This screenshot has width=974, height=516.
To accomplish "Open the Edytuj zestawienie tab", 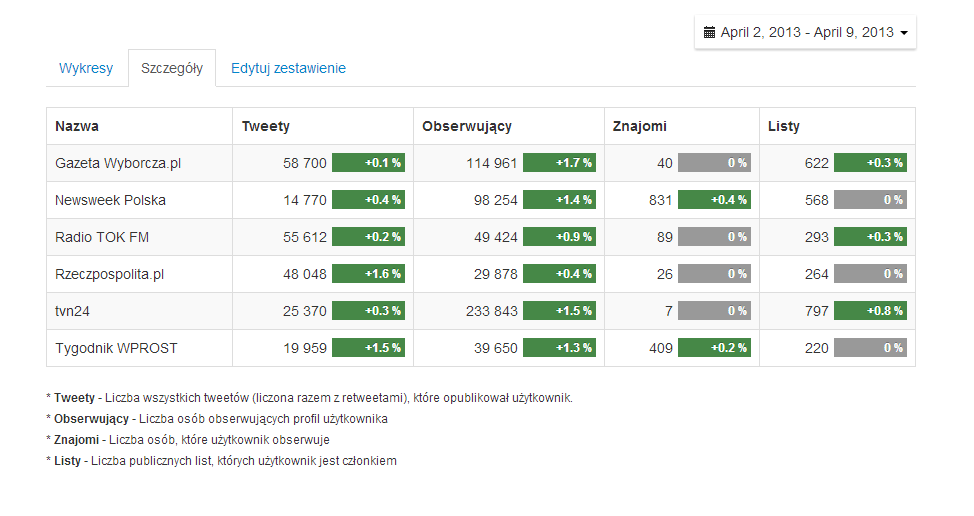I will 288,68.
